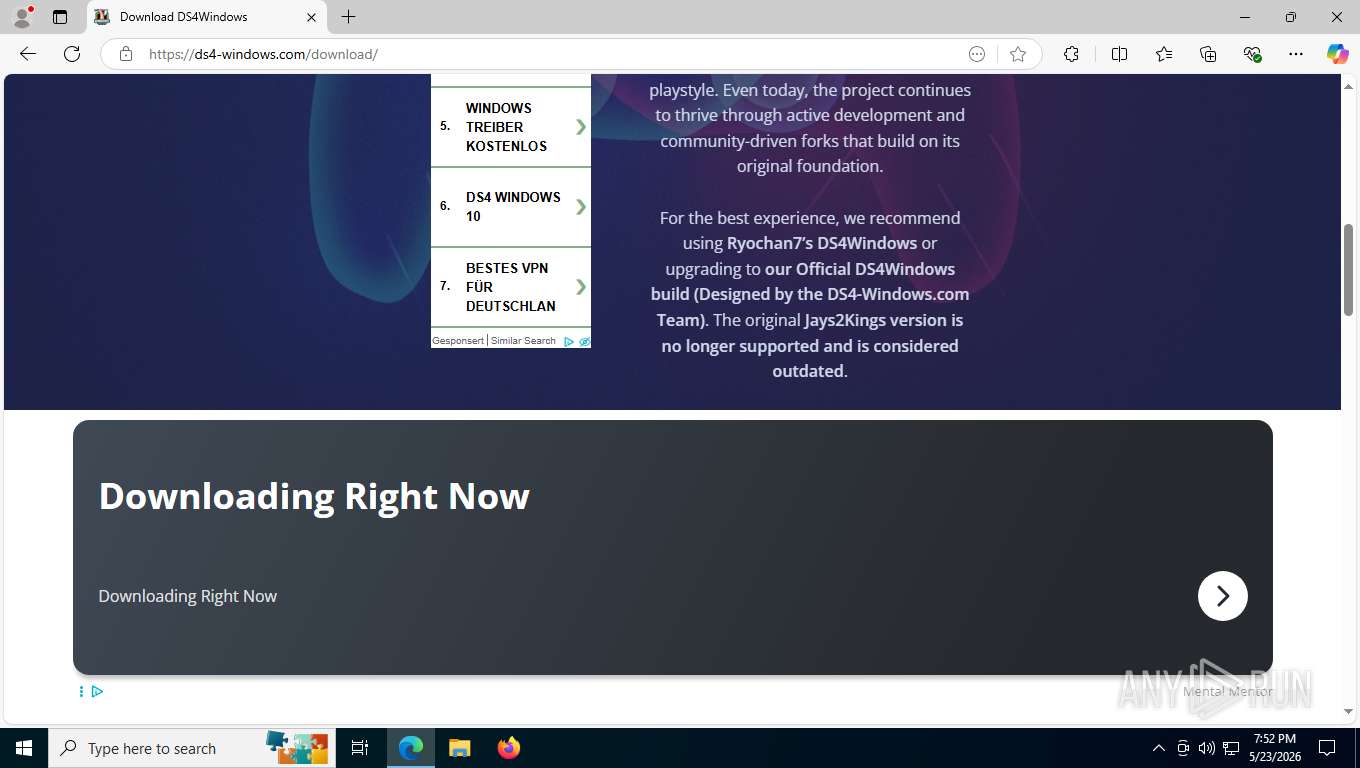The width and height of the screenshot is (1360, 768).
Task: Open the Favorites list icon
Action: (x=1164, y=54)
